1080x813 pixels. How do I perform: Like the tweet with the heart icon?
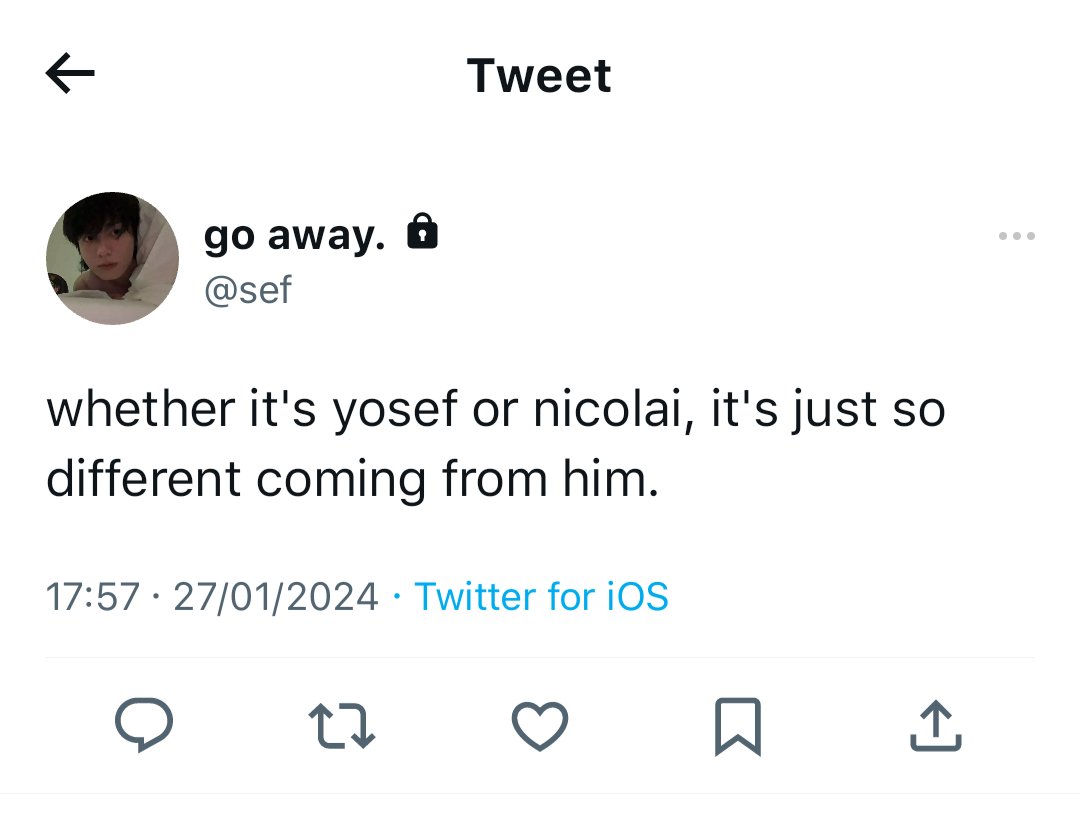[540, 726]
